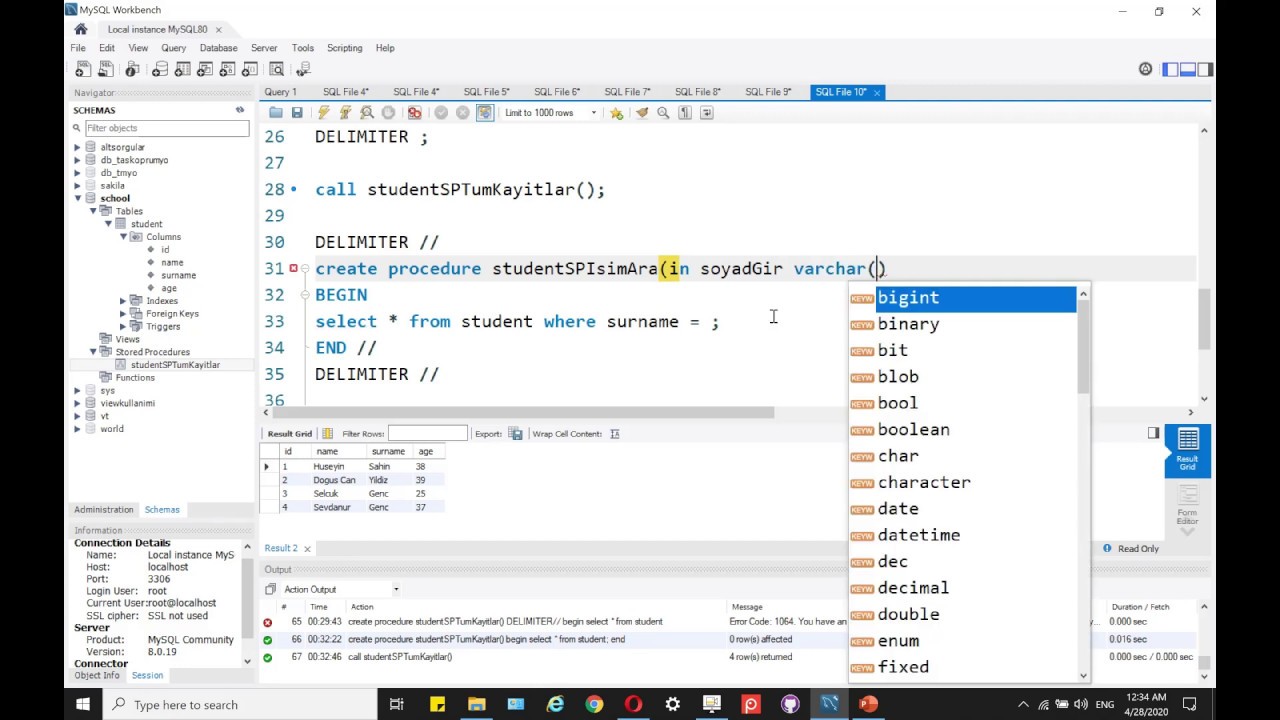Open the find panel magnifier icon
This screenshot has width=1280, height=720.
click(x=663, y=113)
